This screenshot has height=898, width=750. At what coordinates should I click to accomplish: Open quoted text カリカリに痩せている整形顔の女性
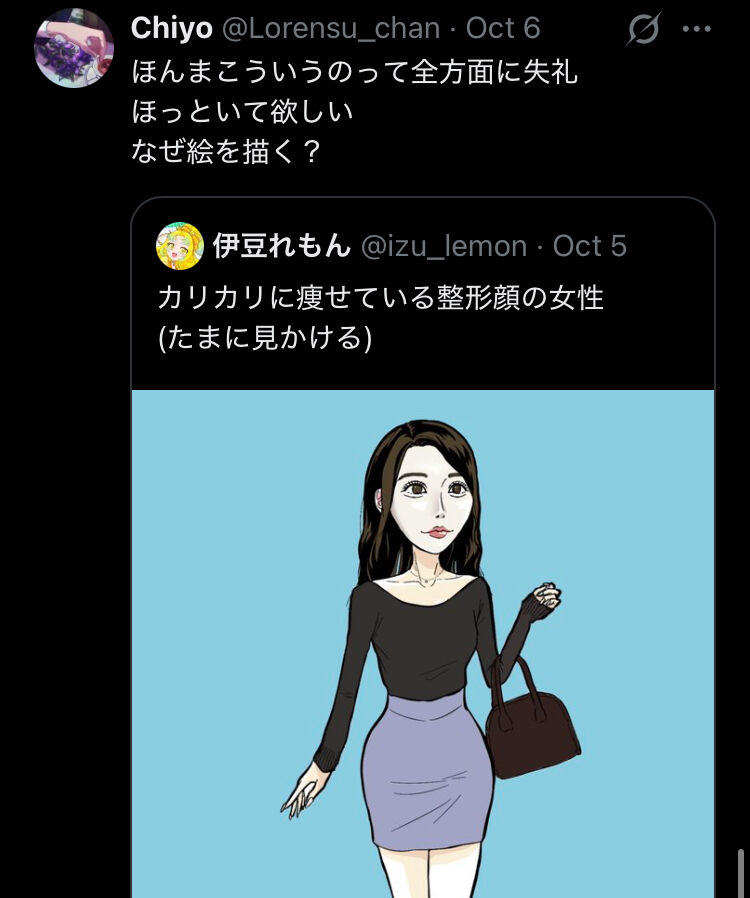[x=380, y=298]
